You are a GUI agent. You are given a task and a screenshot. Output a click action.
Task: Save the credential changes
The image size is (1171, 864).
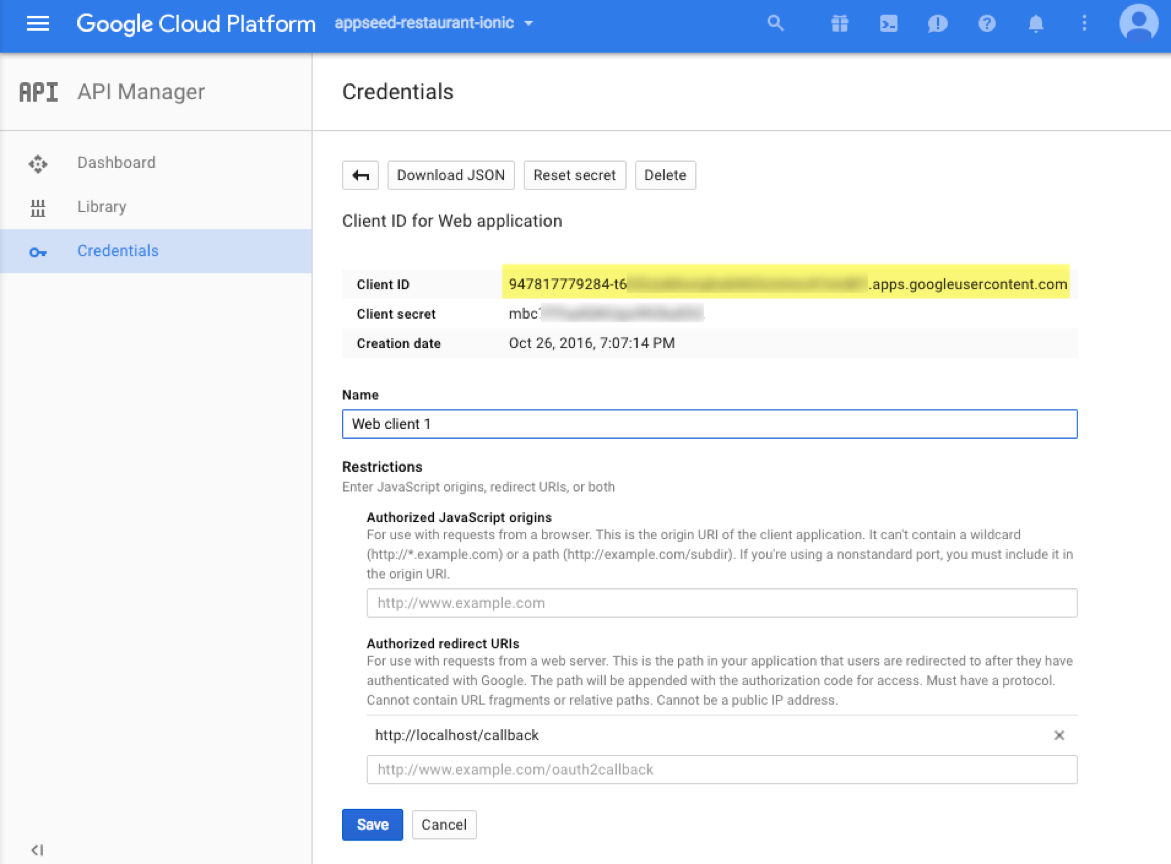point(373,824)
